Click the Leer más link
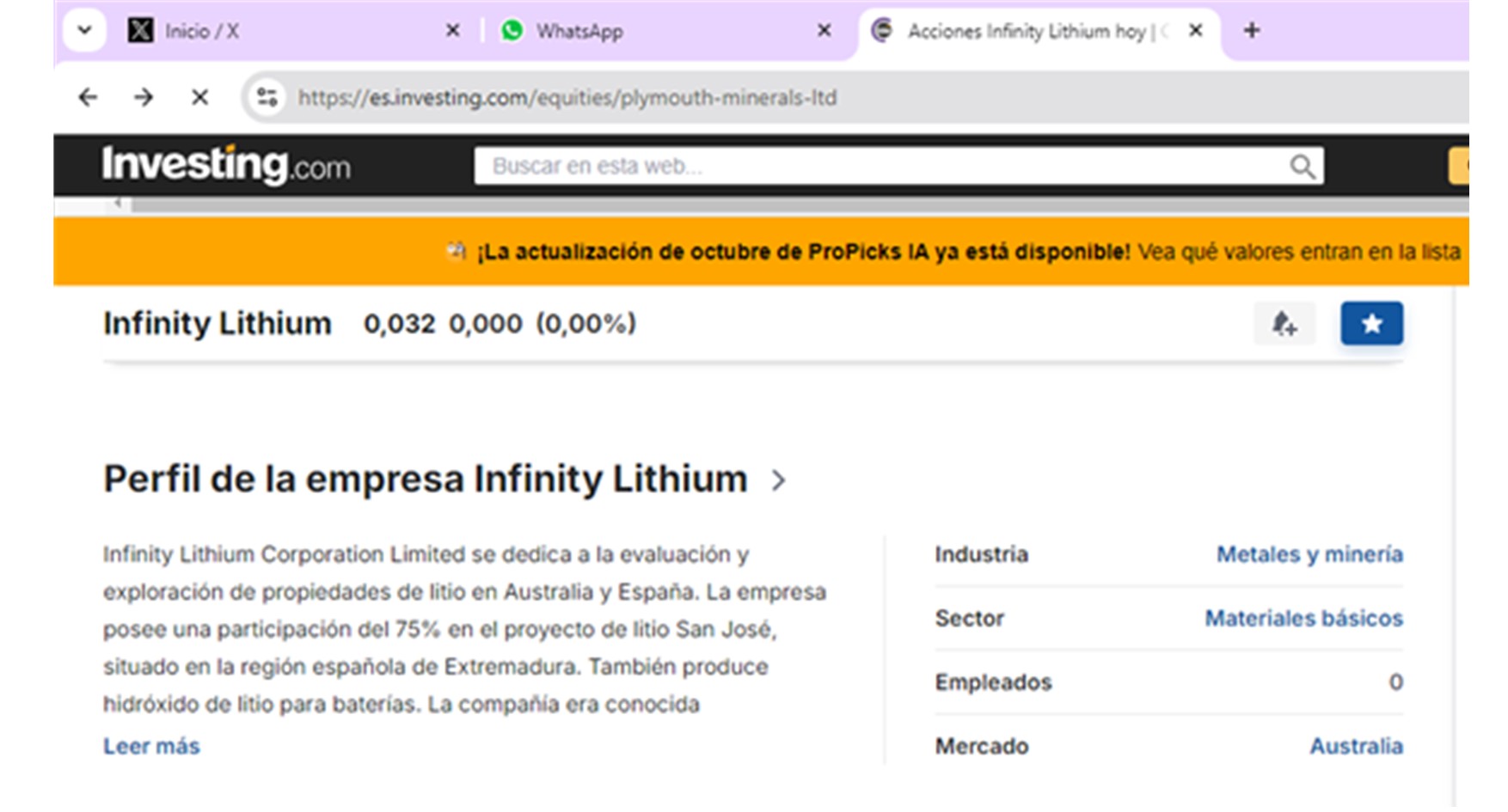1508x812 pixels. tap(151, 746)
